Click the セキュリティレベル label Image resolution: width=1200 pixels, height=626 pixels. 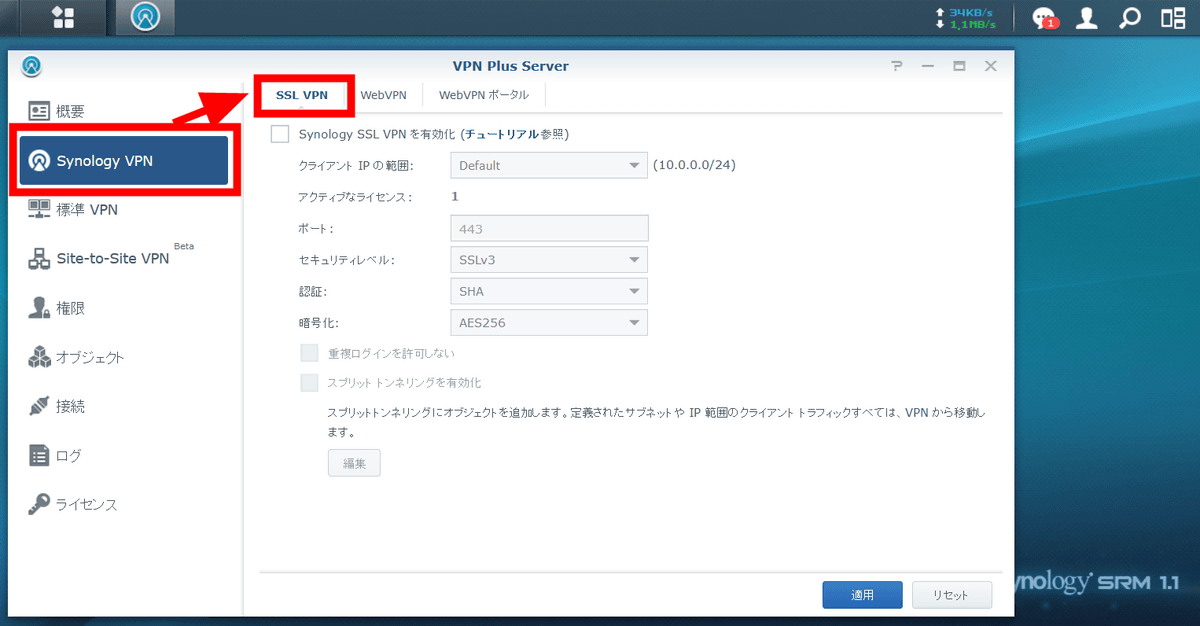click(x=347, y=260)
